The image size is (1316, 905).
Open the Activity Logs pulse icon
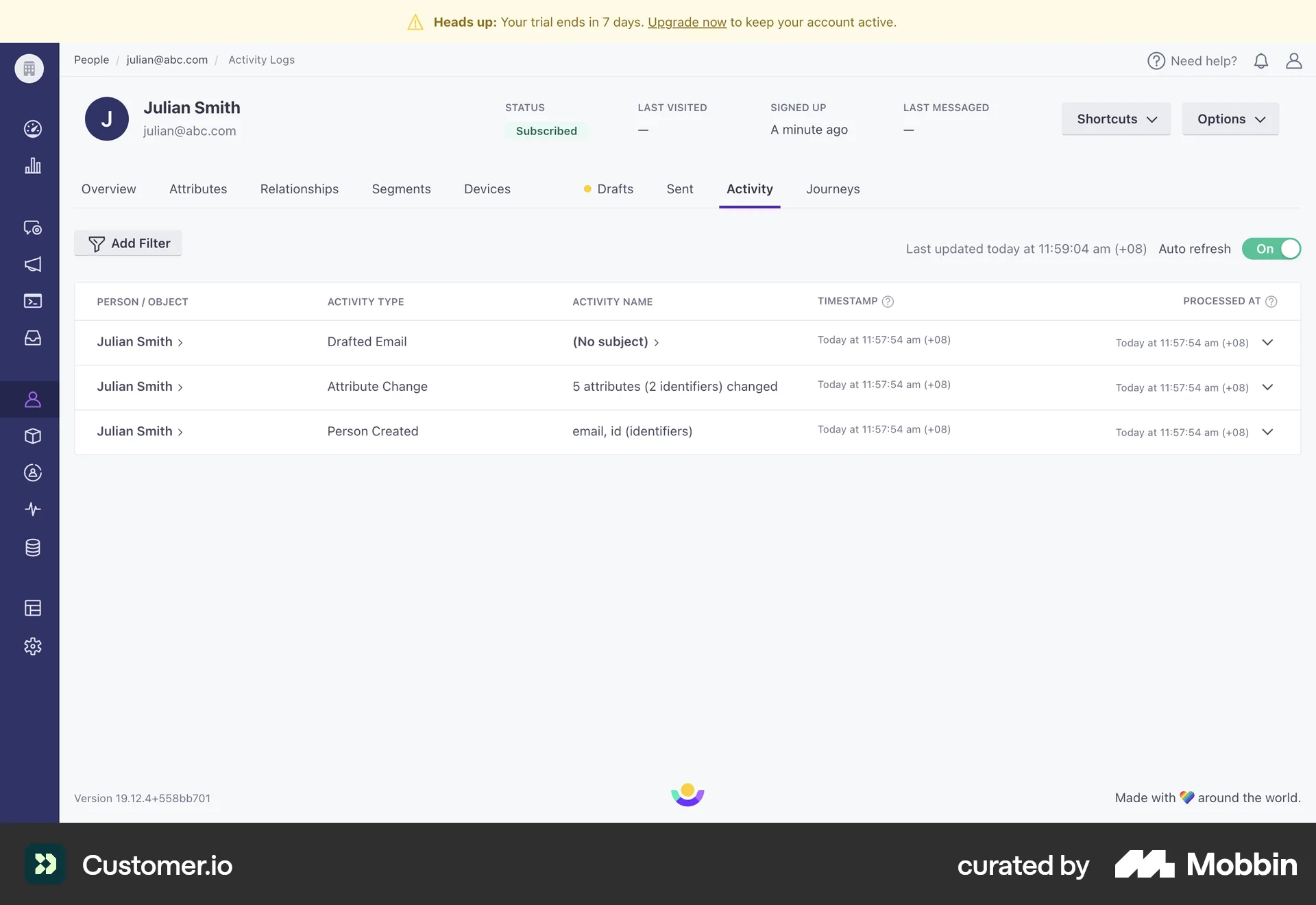(x=32, y=509)
